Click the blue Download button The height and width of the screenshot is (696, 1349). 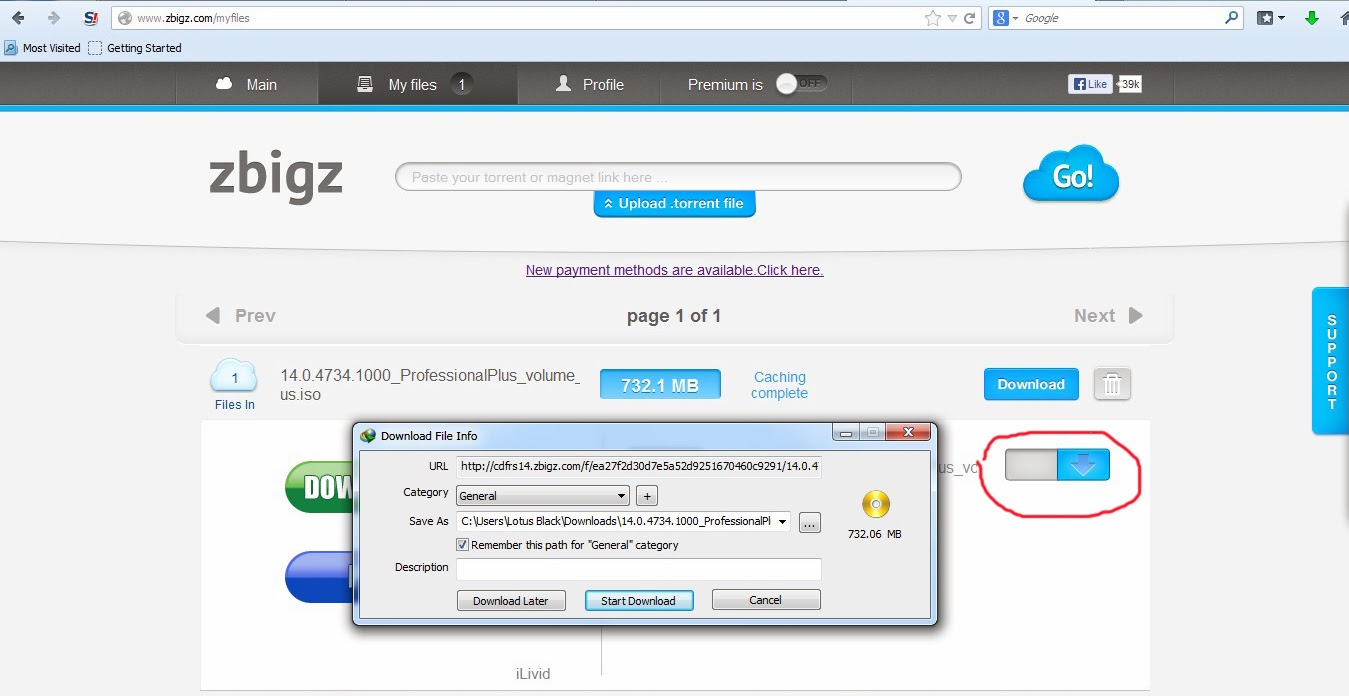click(x=1031, y=384)
